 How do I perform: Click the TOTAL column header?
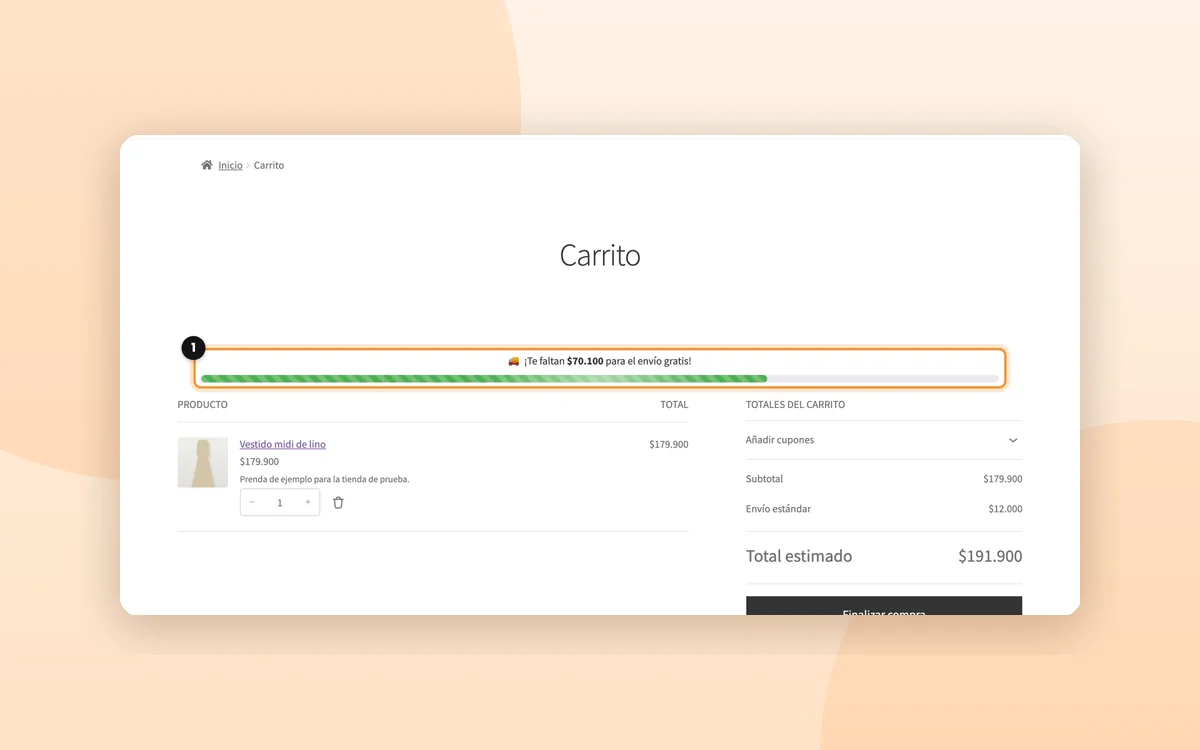click(x=674, y=405)
